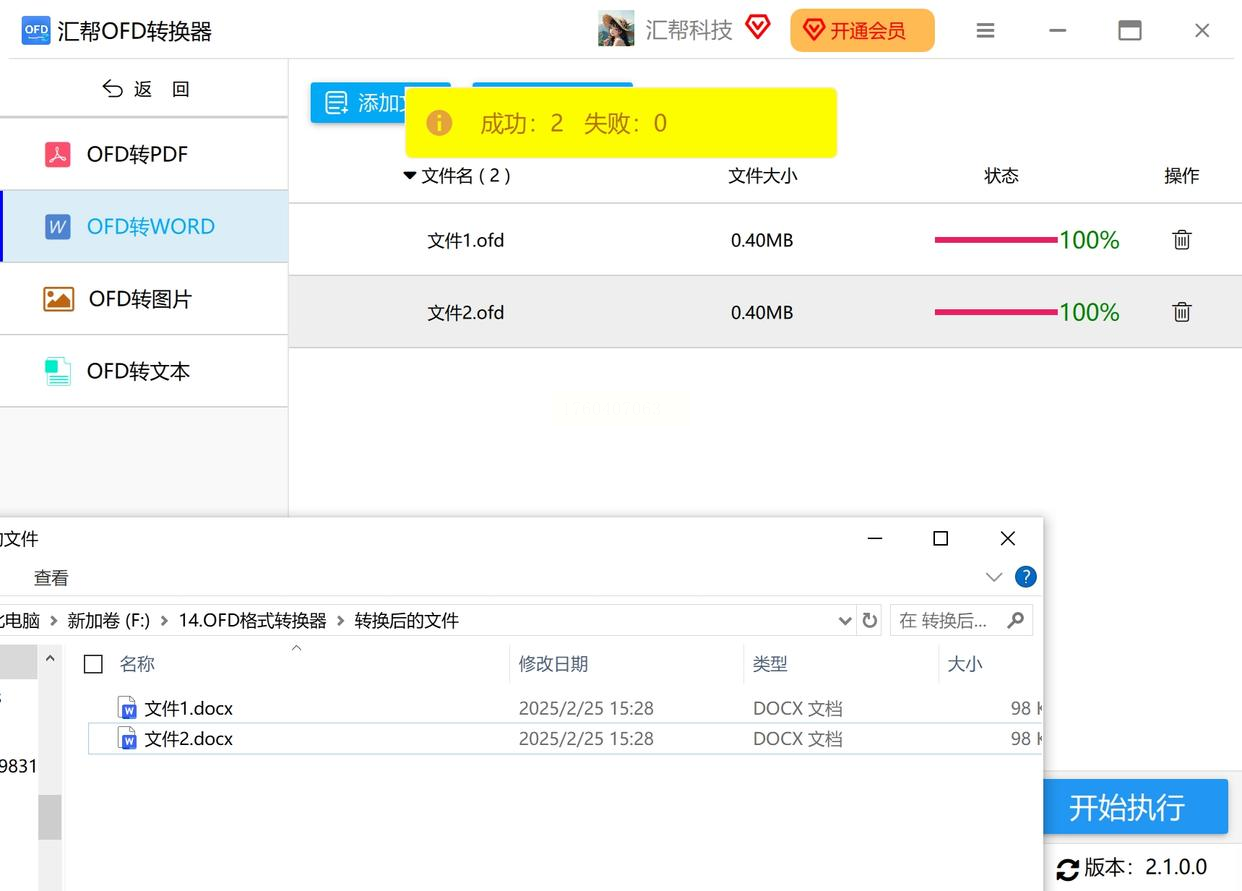This screenshot has height=891, width=1242.
Task: Open help via the blue question mark icon
Action: click(x=1025, y=577)
